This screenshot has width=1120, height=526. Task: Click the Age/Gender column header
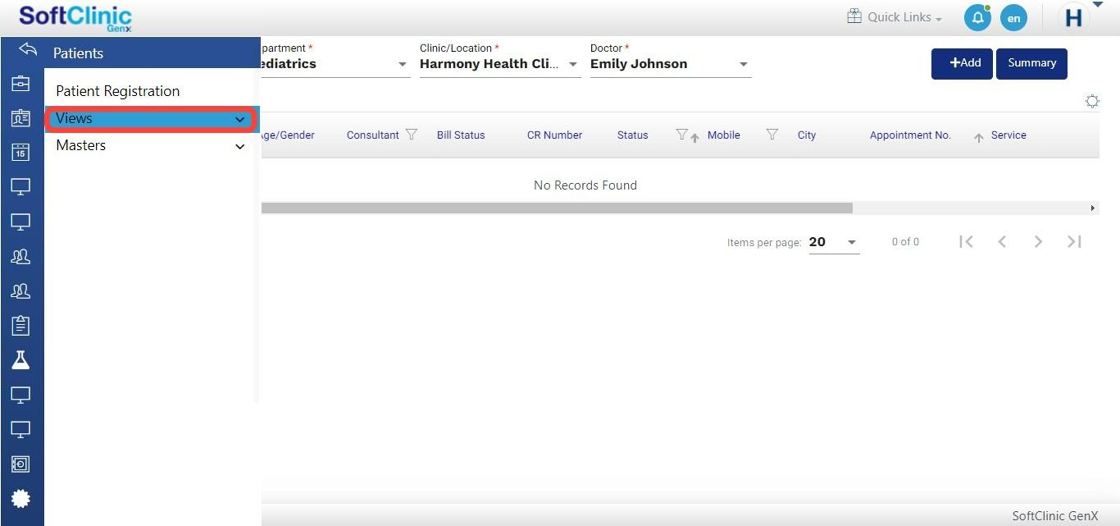pyautogui.click(x=288, y=135)
